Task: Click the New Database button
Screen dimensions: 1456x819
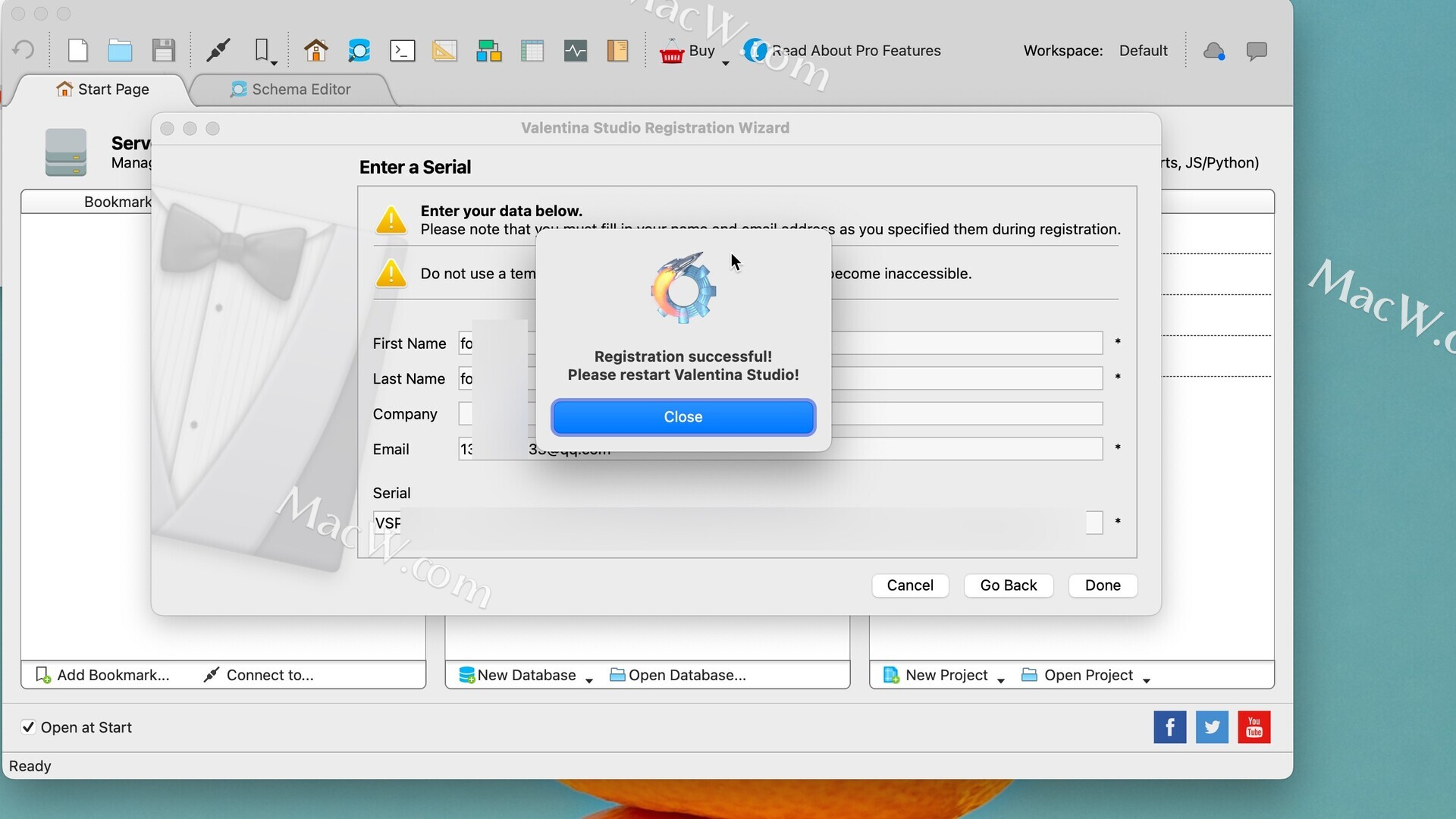Action: tap(519, 675)
